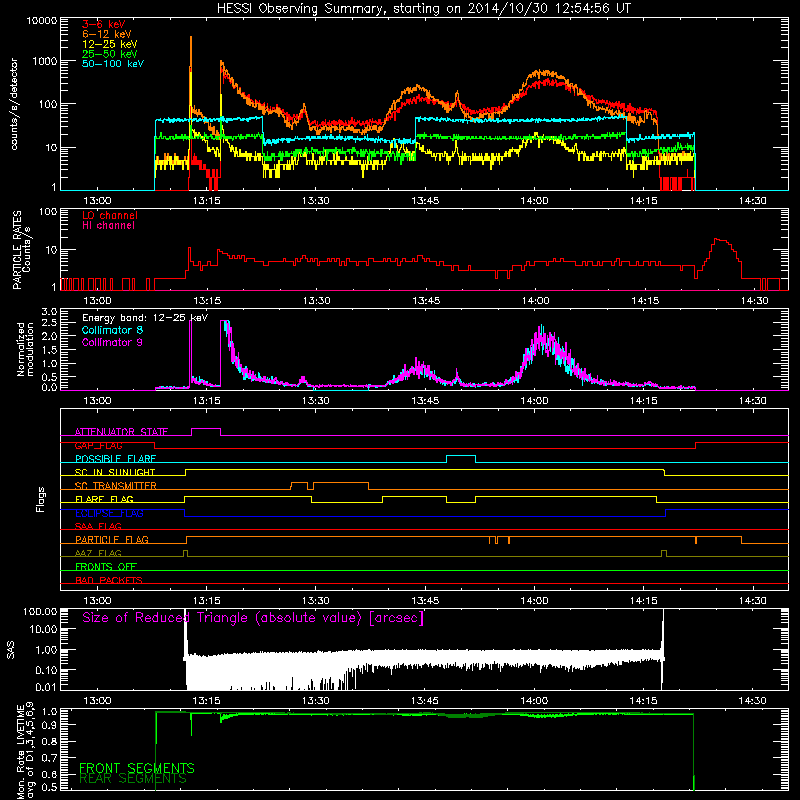Screen dimensions: 800x800
Task: Click the BAD_PACKETS flag label
Action: tap(109, 580)
